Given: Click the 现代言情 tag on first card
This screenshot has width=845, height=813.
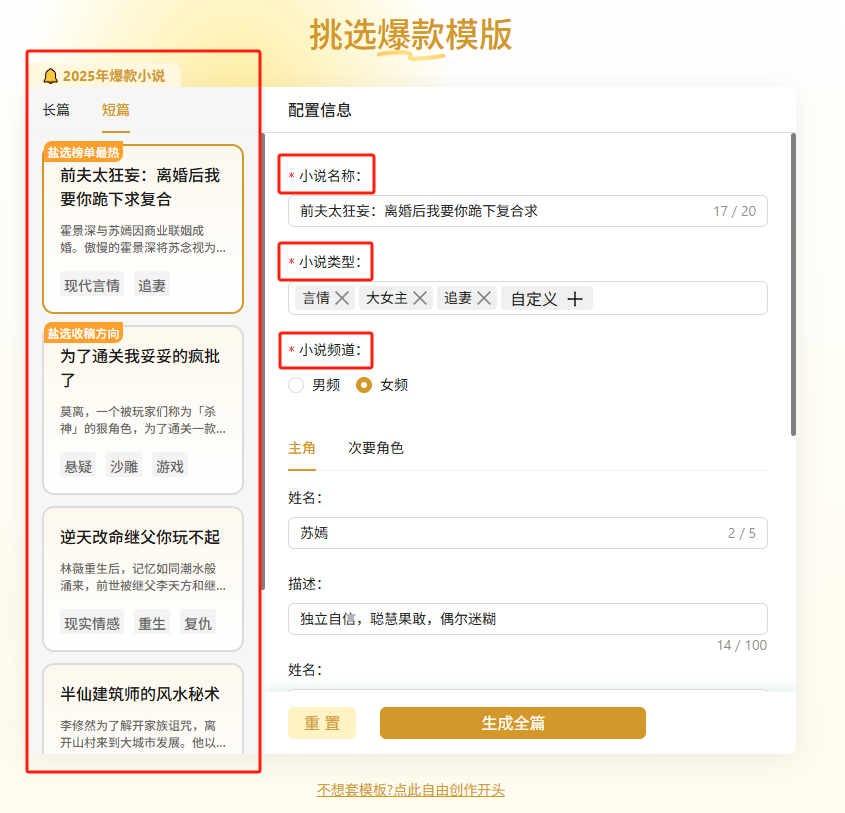Looking at the screenshot, I should (92, 285).
